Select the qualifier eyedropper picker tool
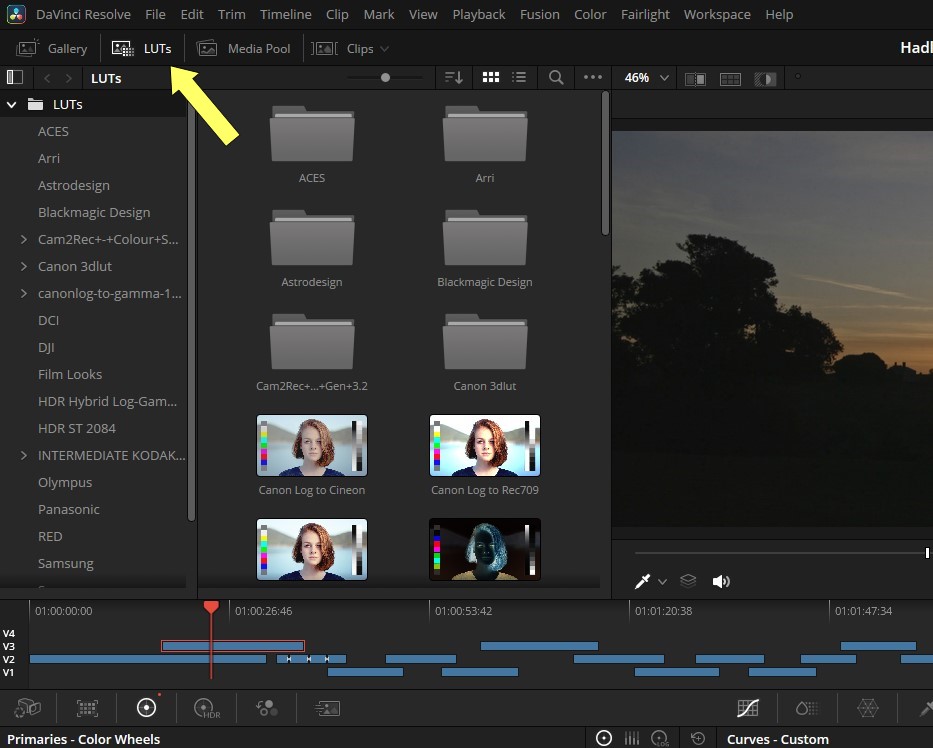This screenshot has height=748, width=933. click(642, 581)
